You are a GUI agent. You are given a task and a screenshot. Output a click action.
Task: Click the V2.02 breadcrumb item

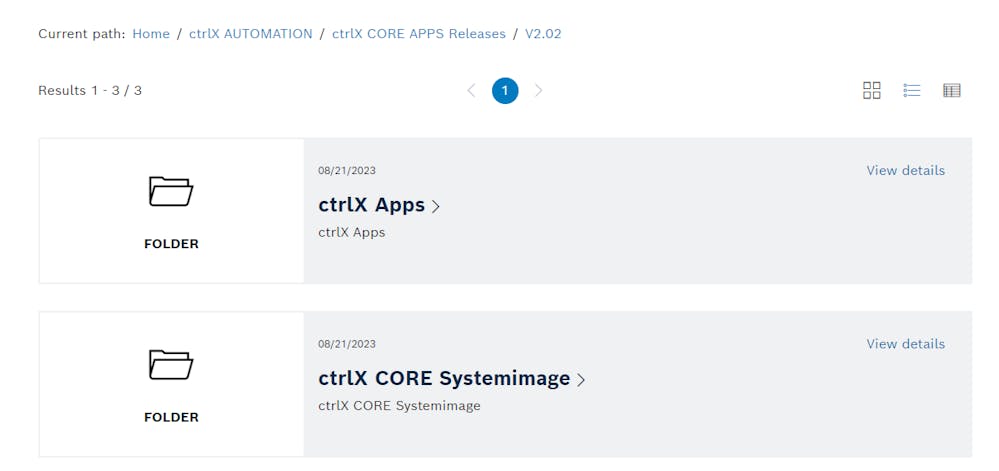[x=543, y=34]
